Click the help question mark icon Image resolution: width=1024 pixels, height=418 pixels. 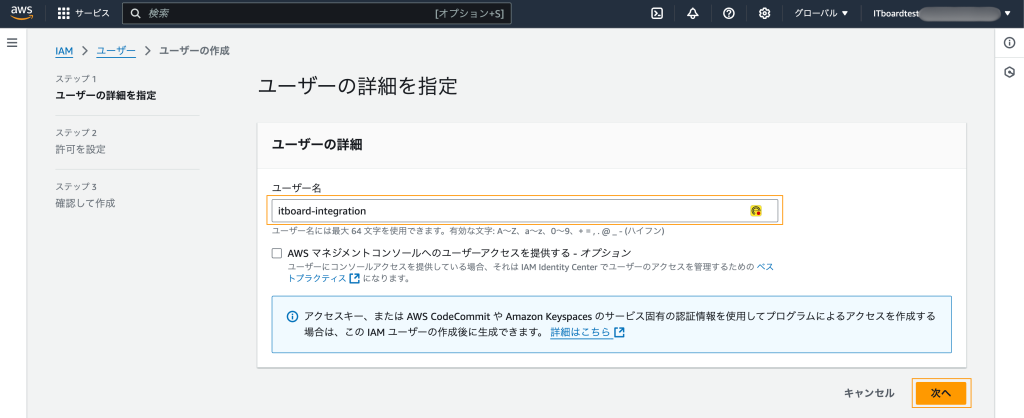(729, 14)
